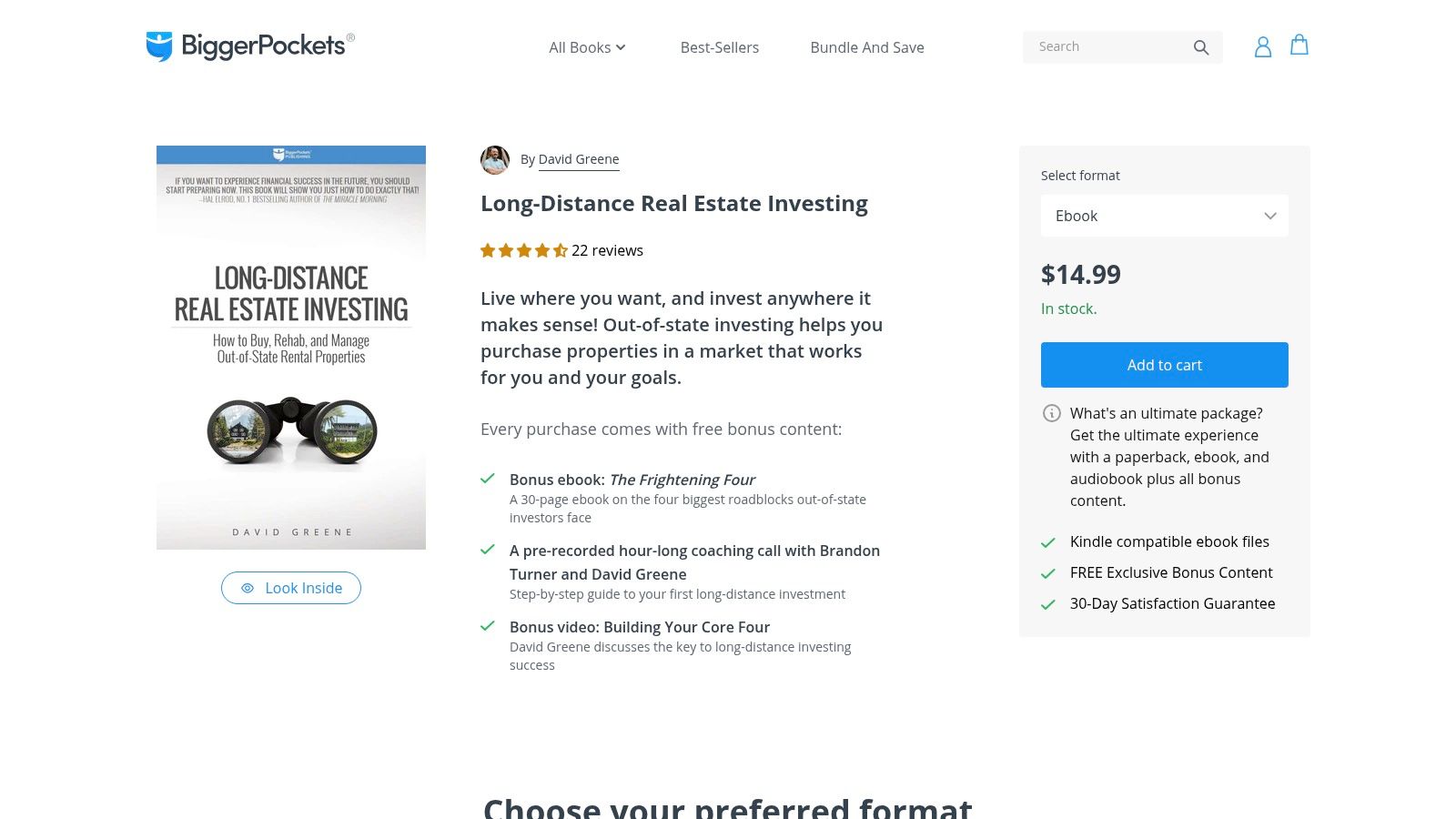Open the shopping bag cart icon
Viewport: 1456px width, 819px height.
pos(1299,46)
